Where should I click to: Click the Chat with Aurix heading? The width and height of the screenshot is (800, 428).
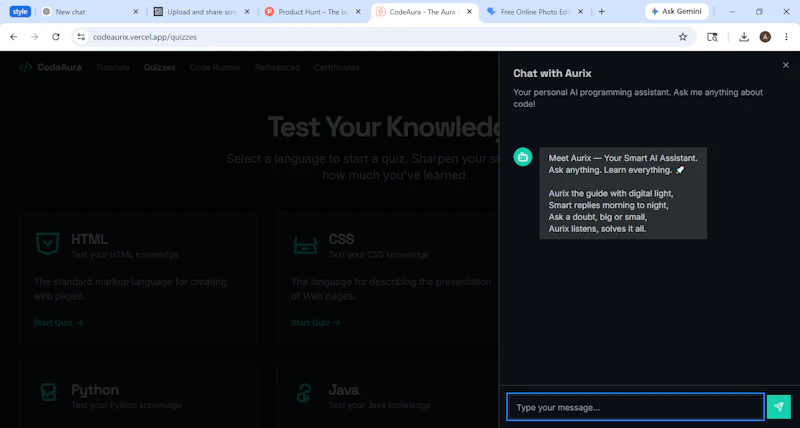552,73
